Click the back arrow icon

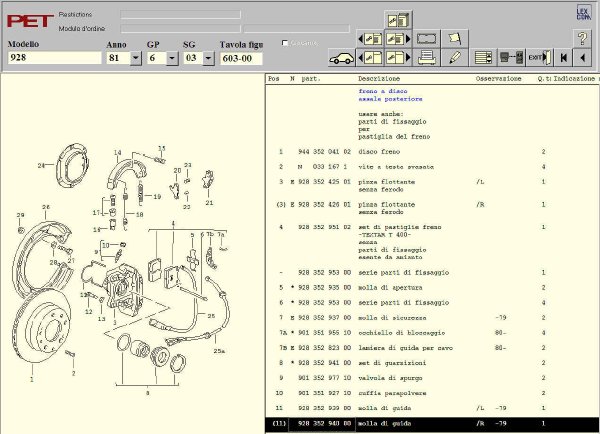coord(582,58)
